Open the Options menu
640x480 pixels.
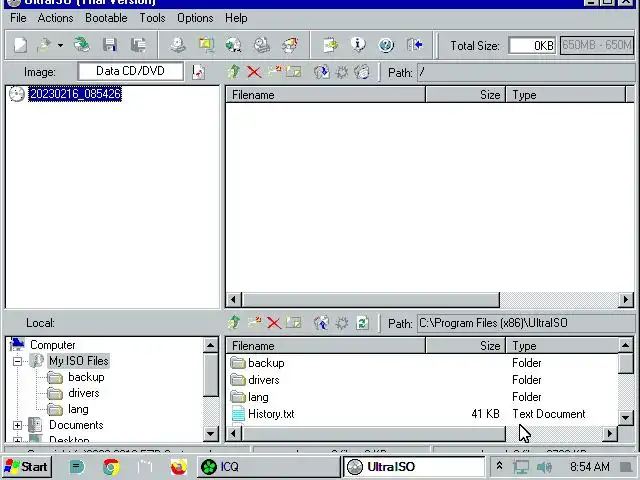(195, 18)
